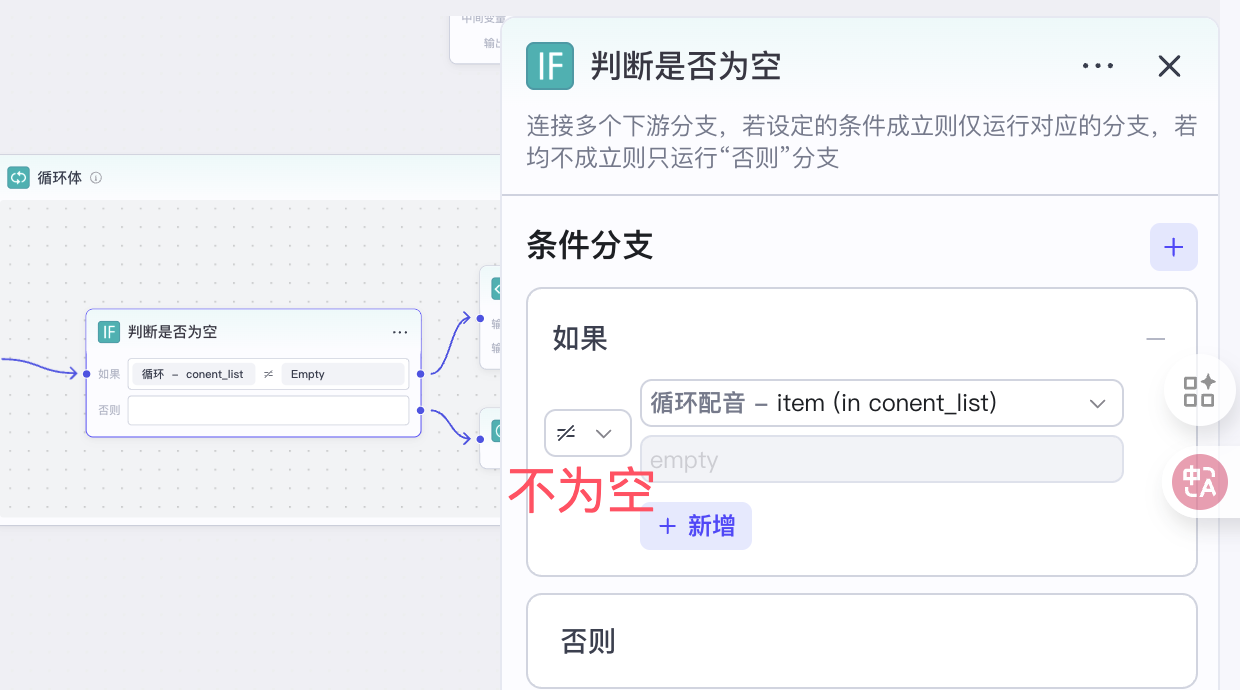Image resolution: width=1240 pixels, height=690 pixels.
Task: Click the 循环体 loop icon
Action: pos(18,178)
